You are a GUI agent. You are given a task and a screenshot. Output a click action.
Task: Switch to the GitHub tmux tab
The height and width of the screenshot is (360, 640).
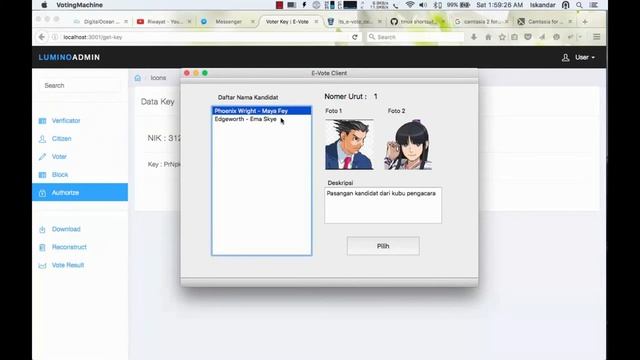point(418,22)
